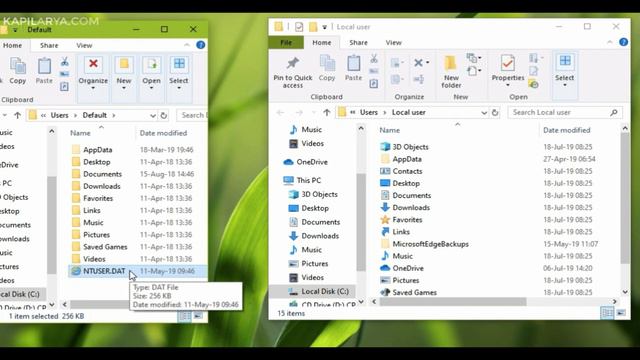Image resolution: width=640 pixels, height=360 pixels.
Task: Refresh the Local user address bar
Action: pyautogui.click(x=495, y=112)
